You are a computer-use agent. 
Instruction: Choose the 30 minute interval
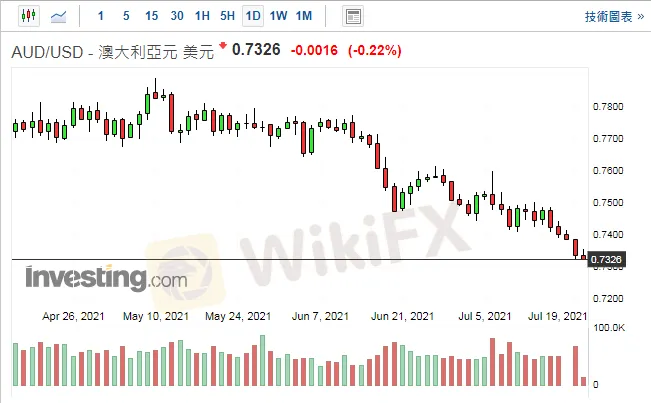pos(177,16)
